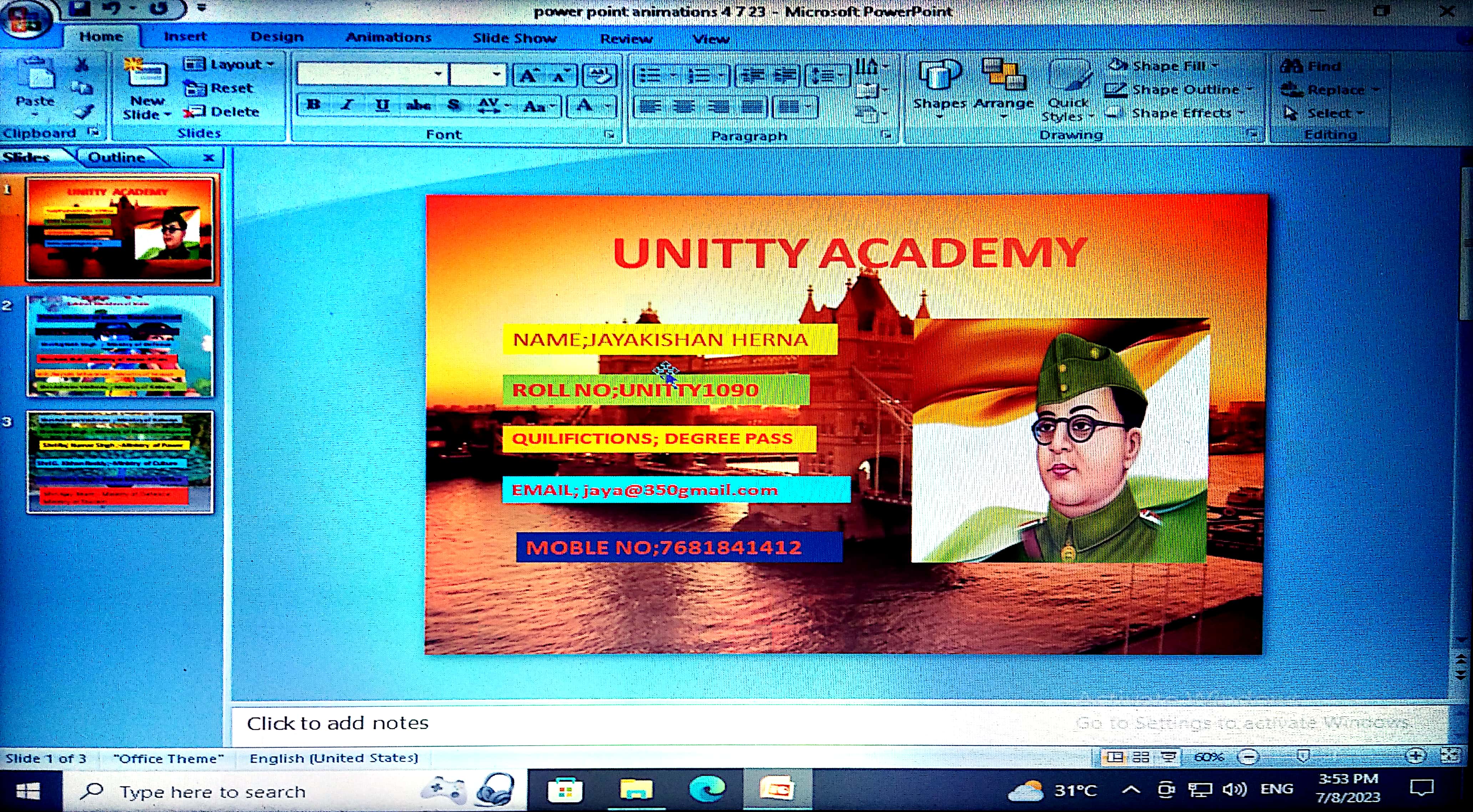
Task: Toggle text shadow button
Action: point(454,105)
